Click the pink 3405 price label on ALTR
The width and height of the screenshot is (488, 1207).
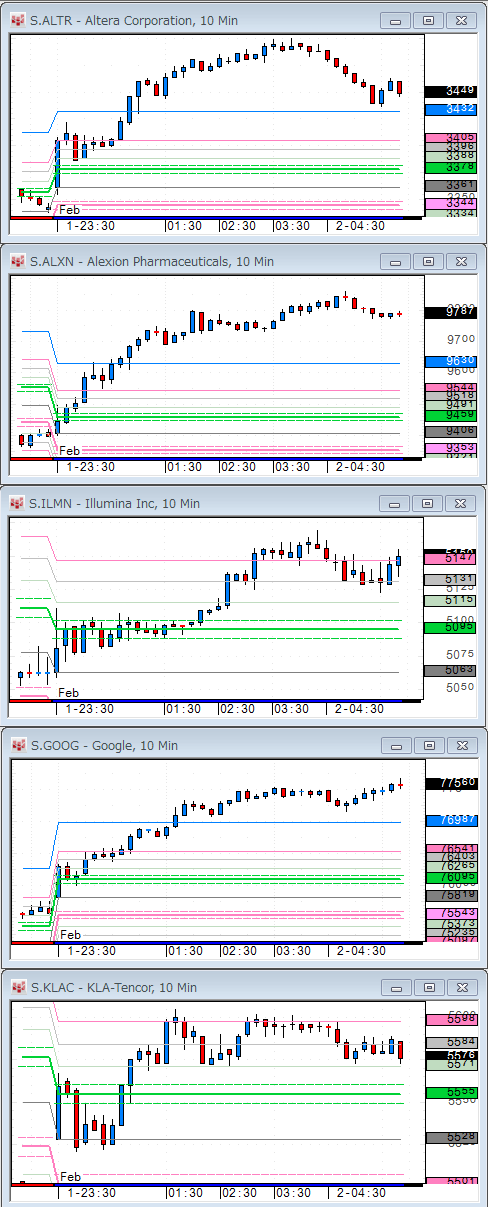coord(451,138)
